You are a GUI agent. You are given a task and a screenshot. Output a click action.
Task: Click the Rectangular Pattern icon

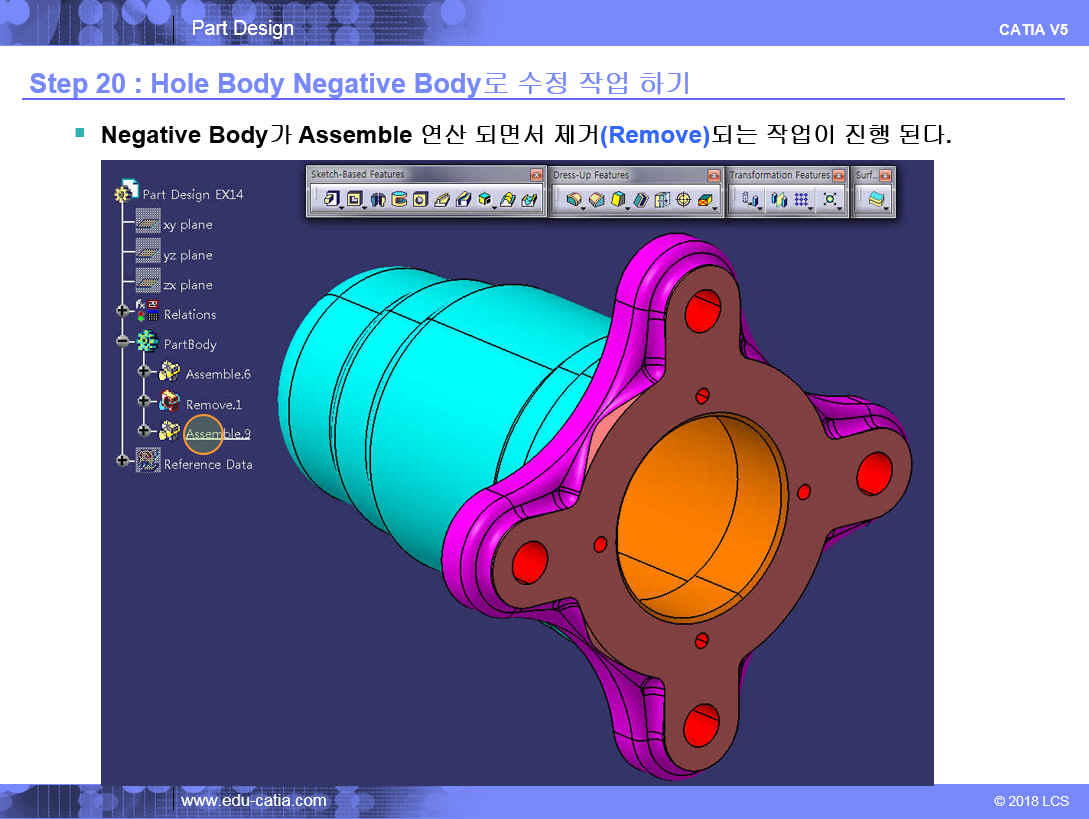click(x=801, y=200)
